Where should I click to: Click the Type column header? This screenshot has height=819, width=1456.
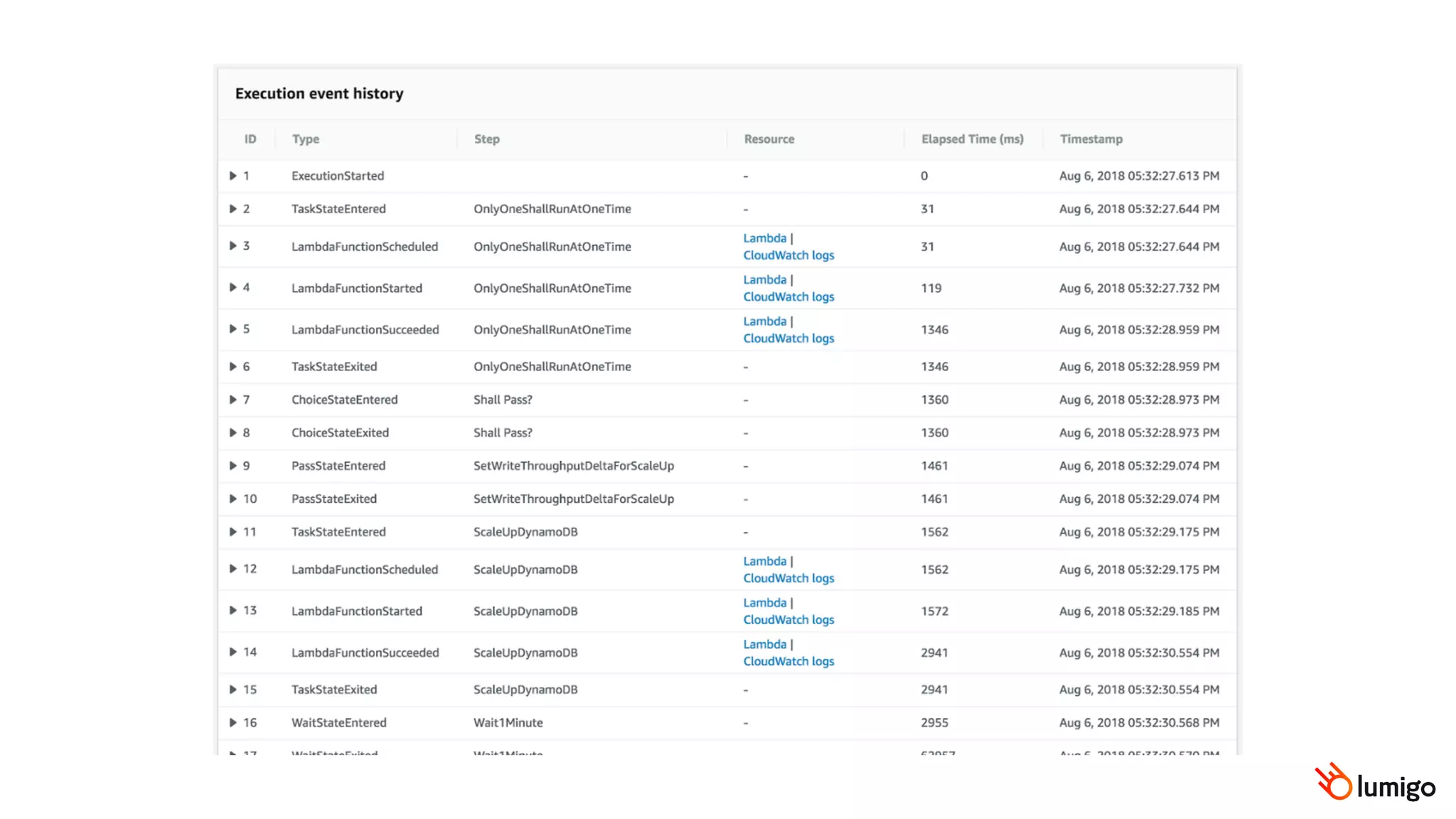tap(306, 139)
